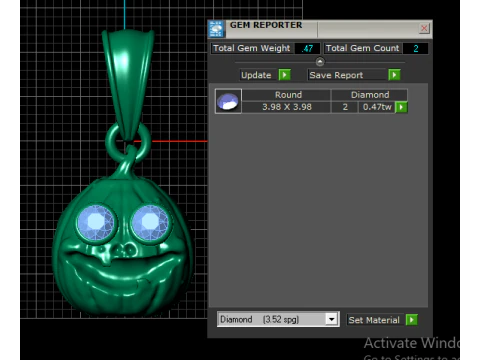Click the Total Gem Weight value .47

click(307, 49)
